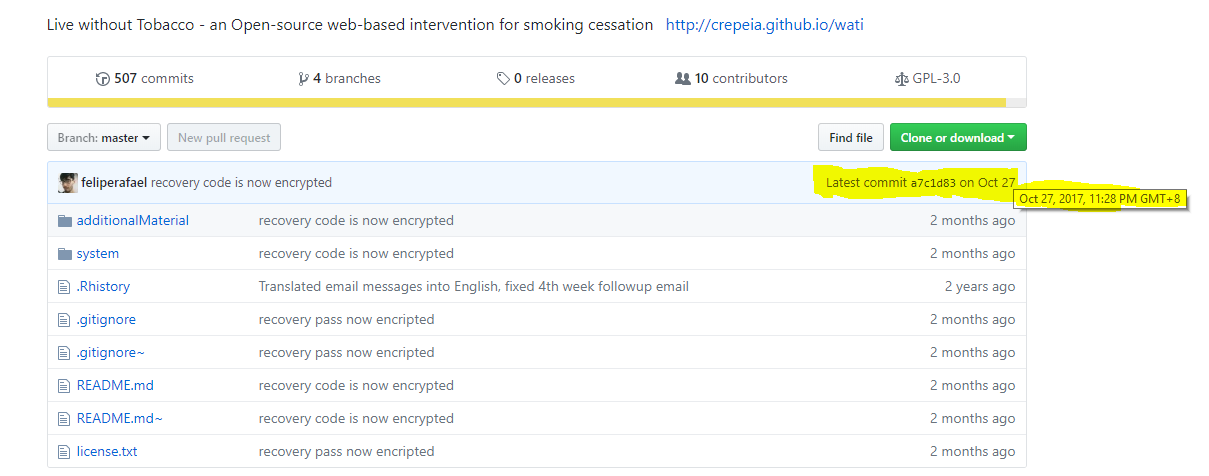View the 507 commits list

pos(153,78)
